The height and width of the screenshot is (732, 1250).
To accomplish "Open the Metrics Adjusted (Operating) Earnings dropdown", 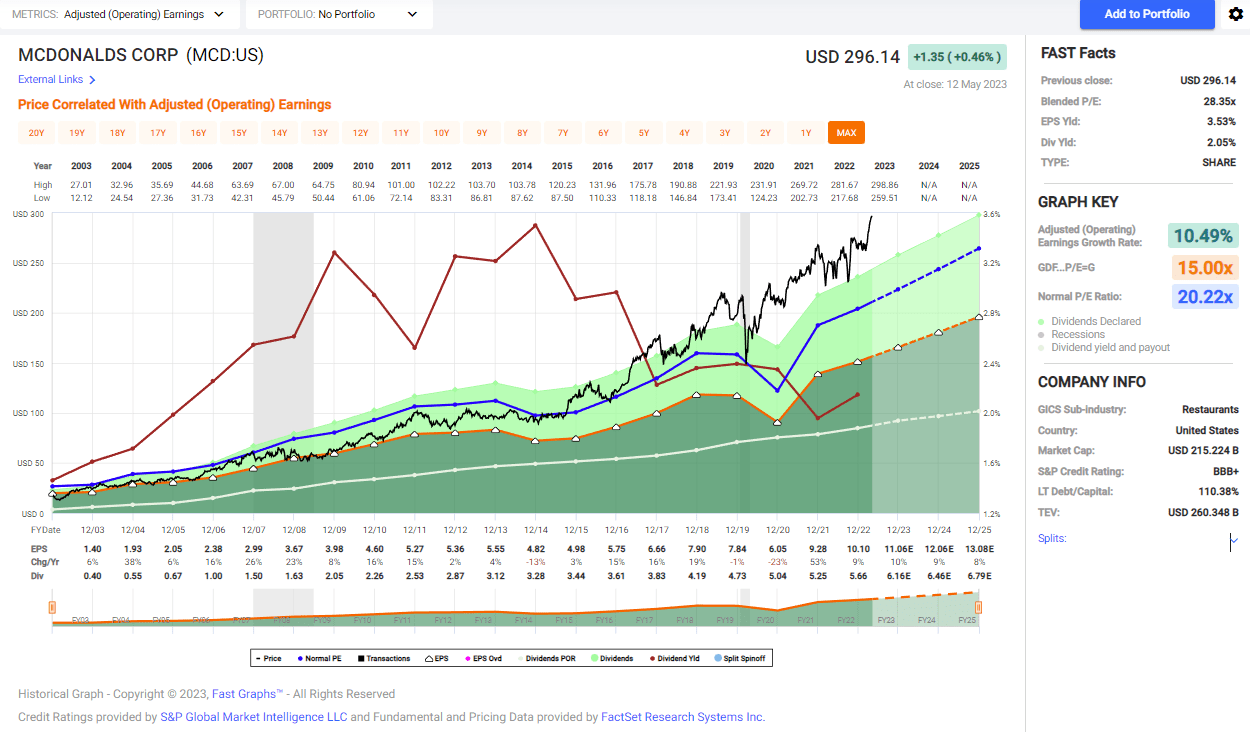I will click(x=120, y=14).
